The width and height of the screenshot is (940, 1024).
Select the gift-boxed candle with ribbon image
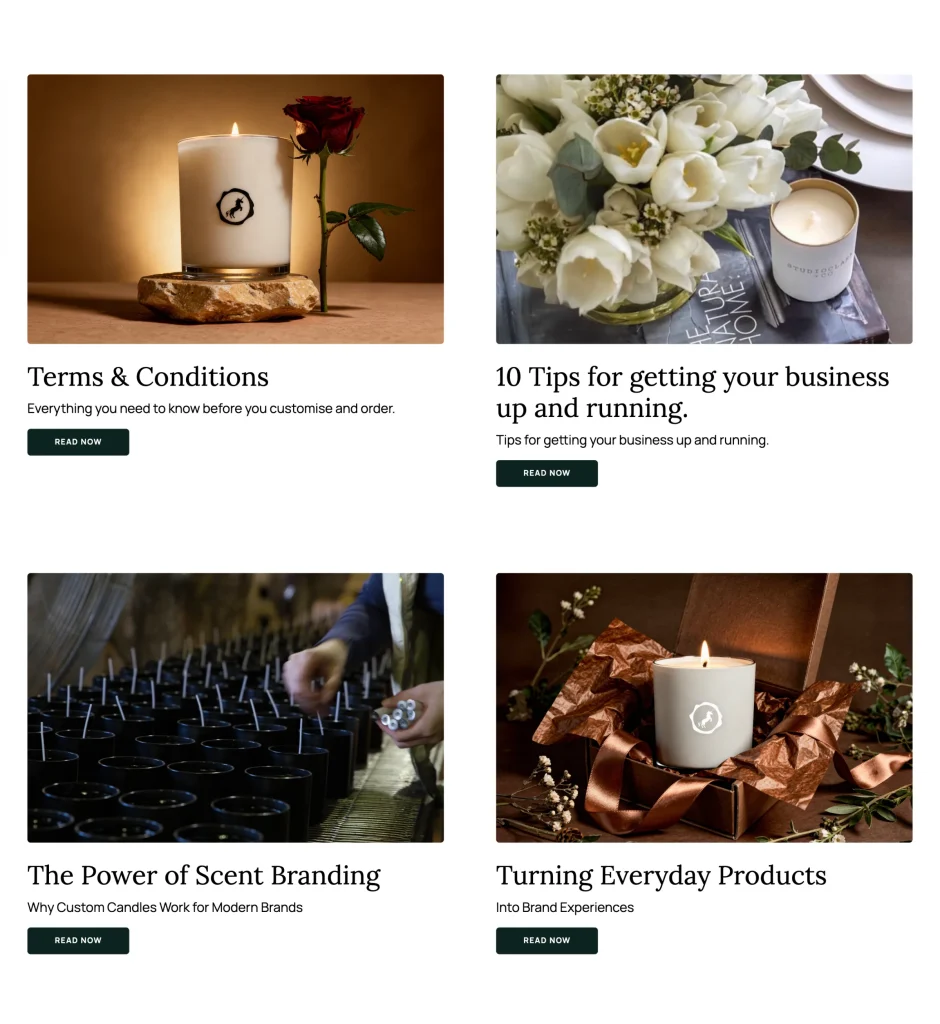(704, 708)
